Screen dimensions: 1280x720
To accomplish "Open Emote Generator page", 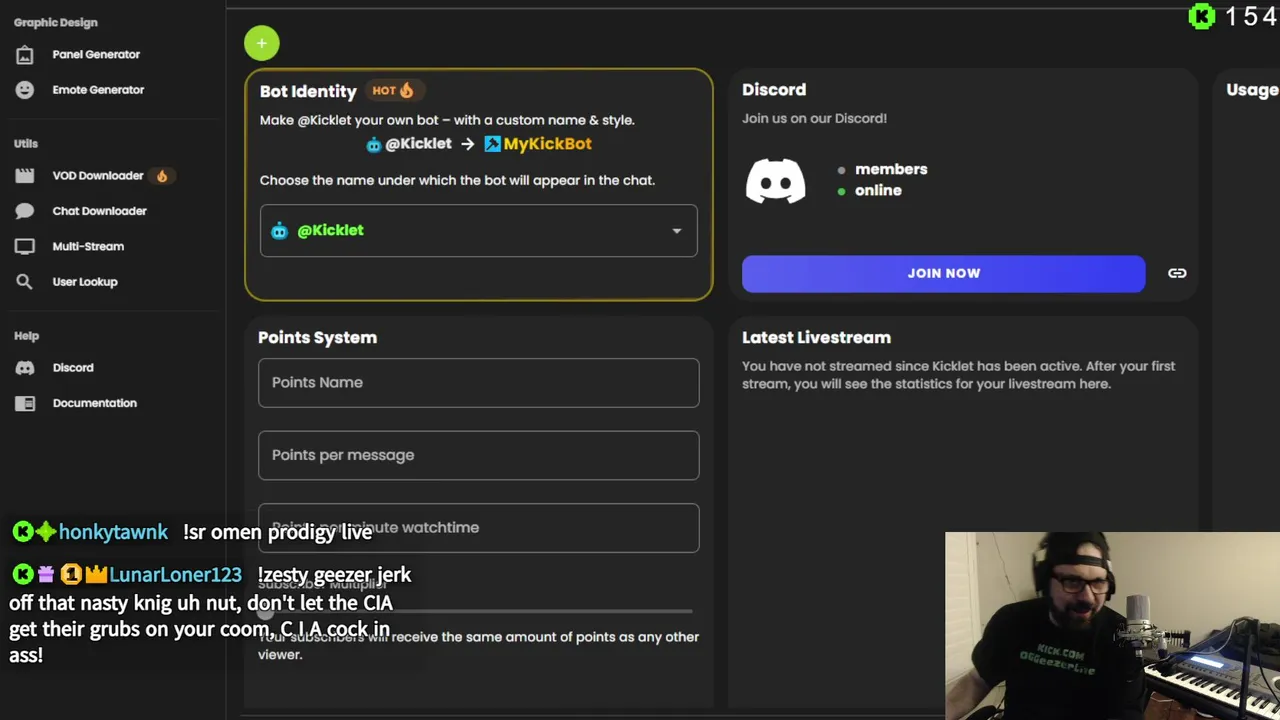I will tap(98, 90).
